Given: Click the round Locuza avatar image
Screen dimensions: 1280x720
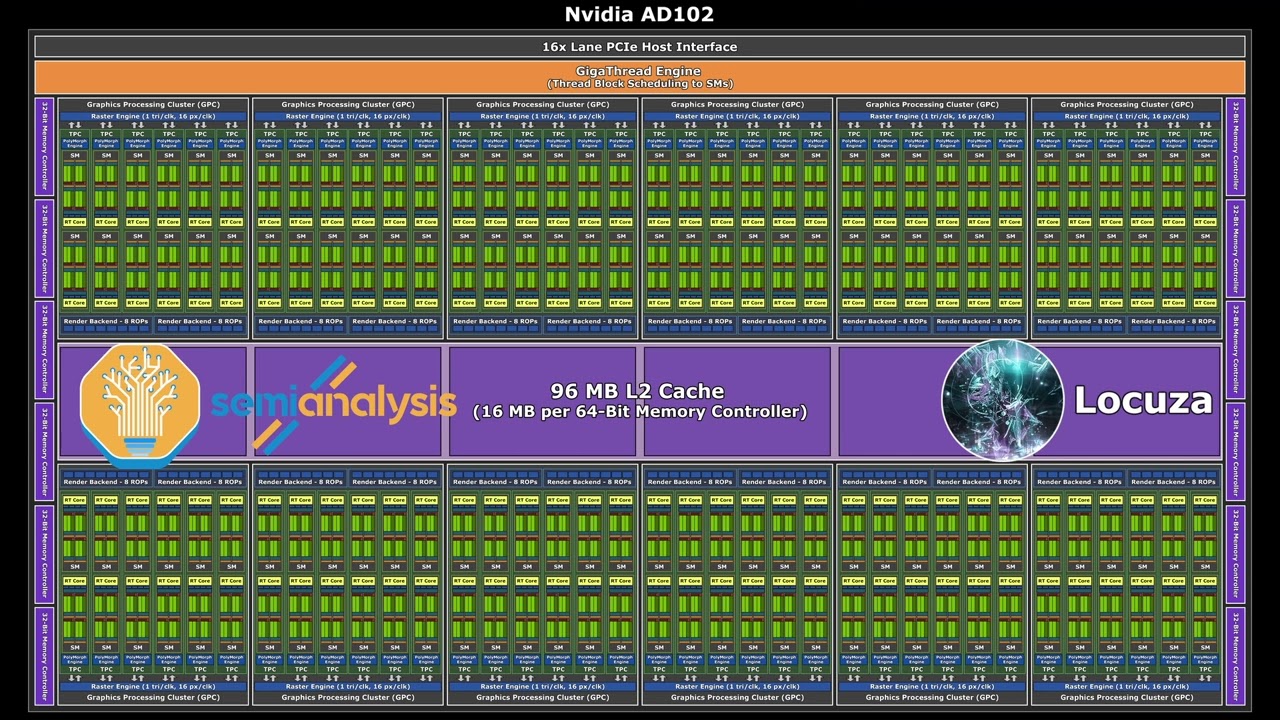Looking at the screenshot, I should pyautogui.click(x=1002, y=400).
